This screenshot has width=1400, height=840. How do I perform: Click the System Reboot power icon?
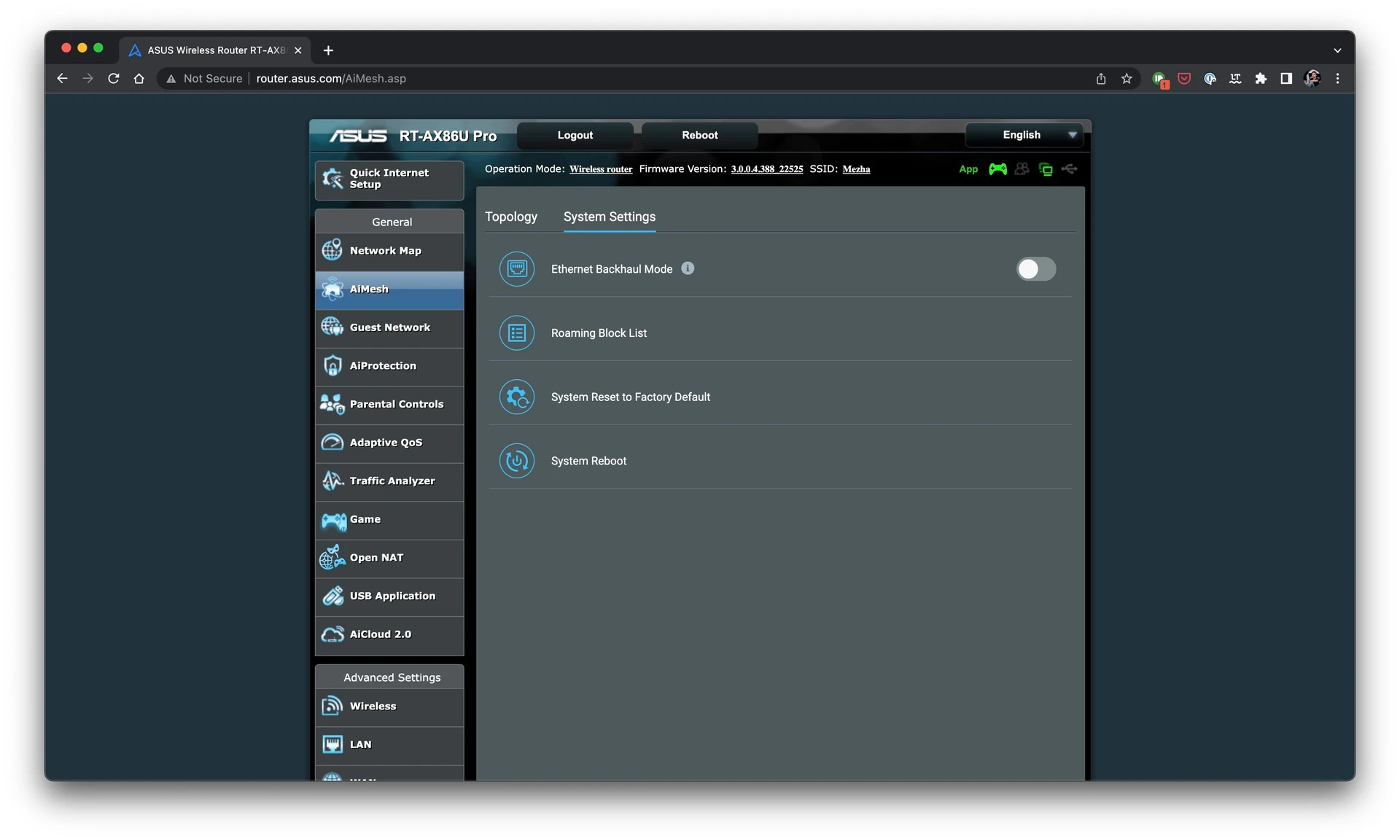[x=517, y=461]
